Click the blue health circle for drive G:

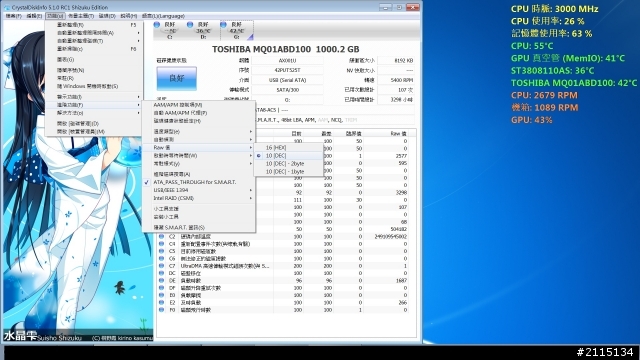(x=223, y=25)
